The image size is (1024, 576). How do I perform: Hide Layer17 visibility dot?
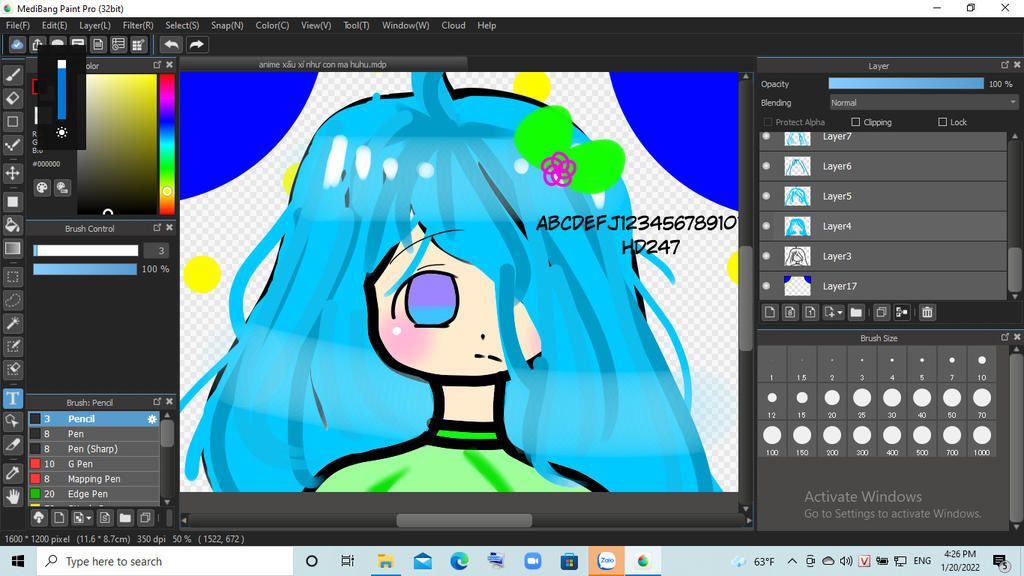[x=767, y=286]
